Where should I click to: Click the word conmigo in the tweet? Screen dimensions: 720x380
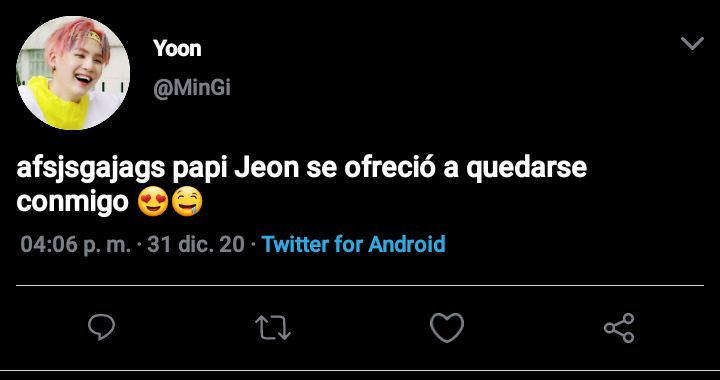(73, 202)
